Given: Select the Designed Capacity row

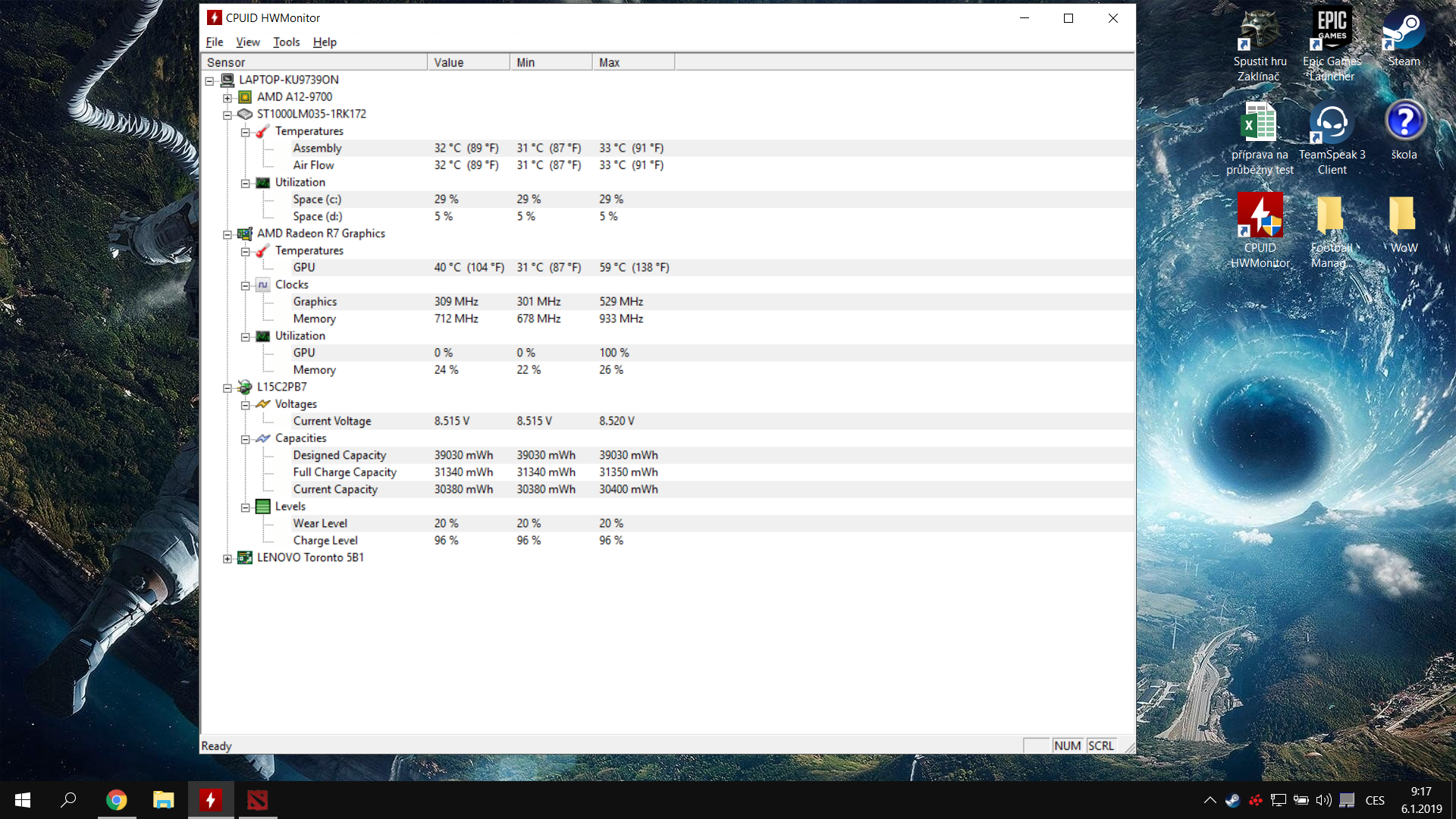Looking at the screenshot, I should (x=339, y=455).
